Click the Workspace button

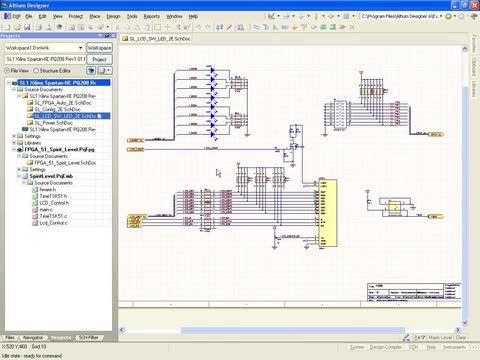[99, 48]
